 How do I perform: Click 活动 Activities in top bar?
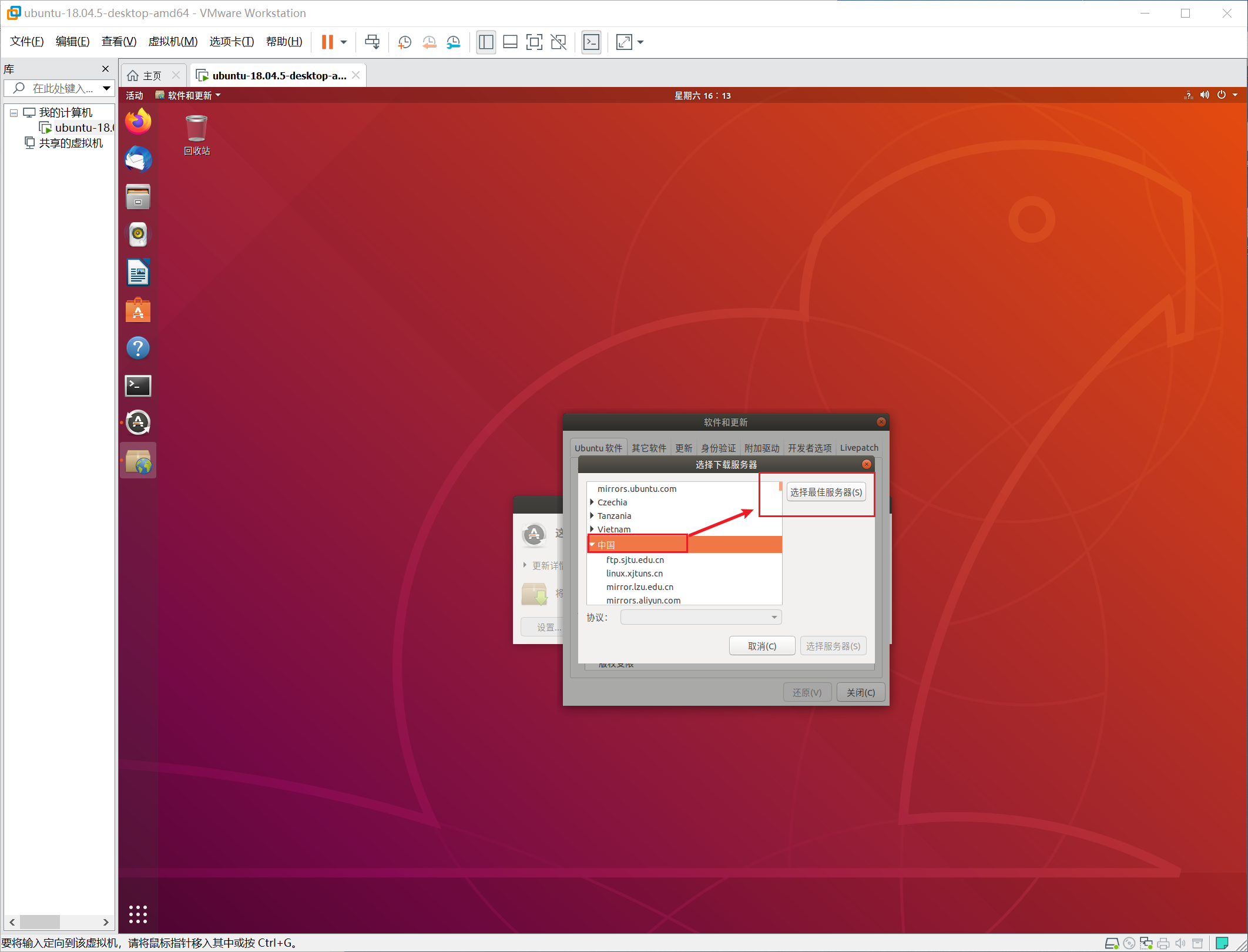click(x=135, y=95)
